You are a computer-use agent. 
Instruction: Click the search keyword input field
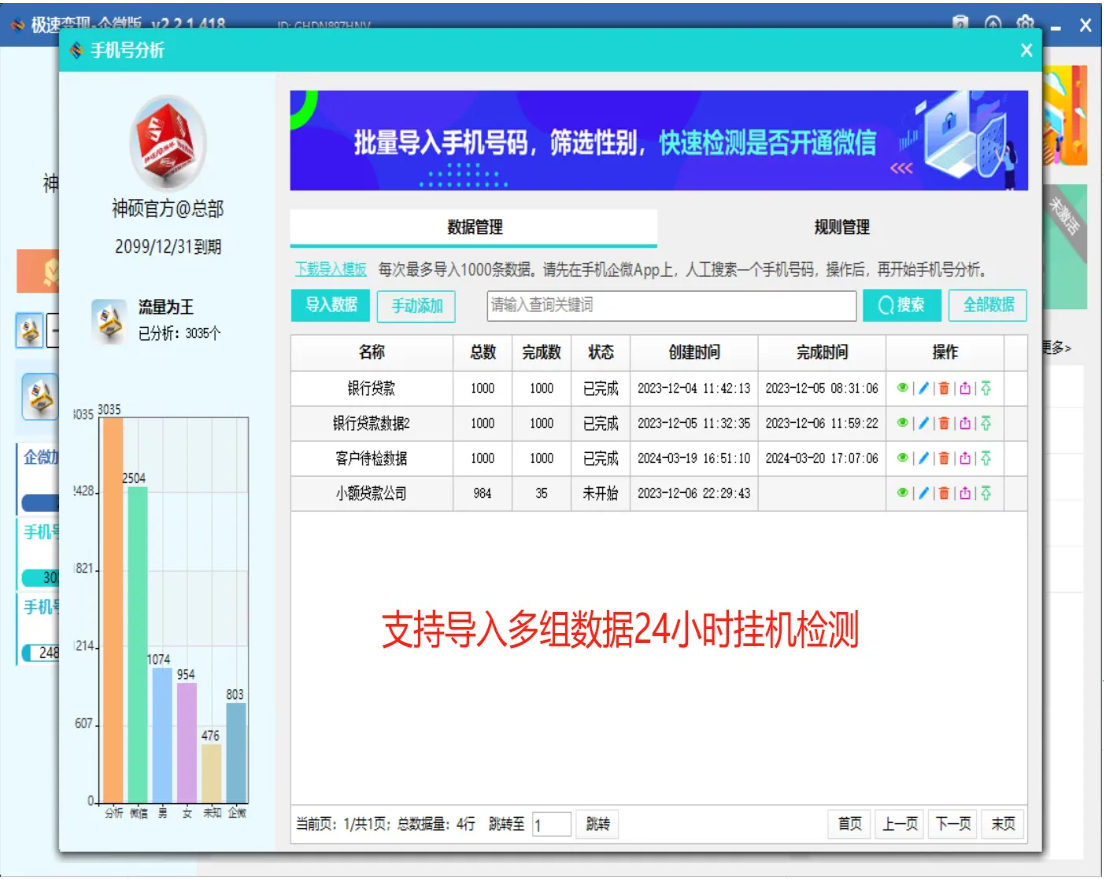(671, 306)
